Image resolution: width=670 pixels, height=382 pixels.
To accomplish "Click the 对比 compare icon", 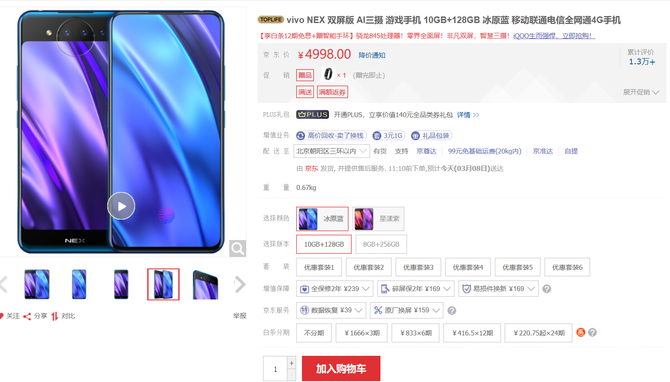I will 55,316.
